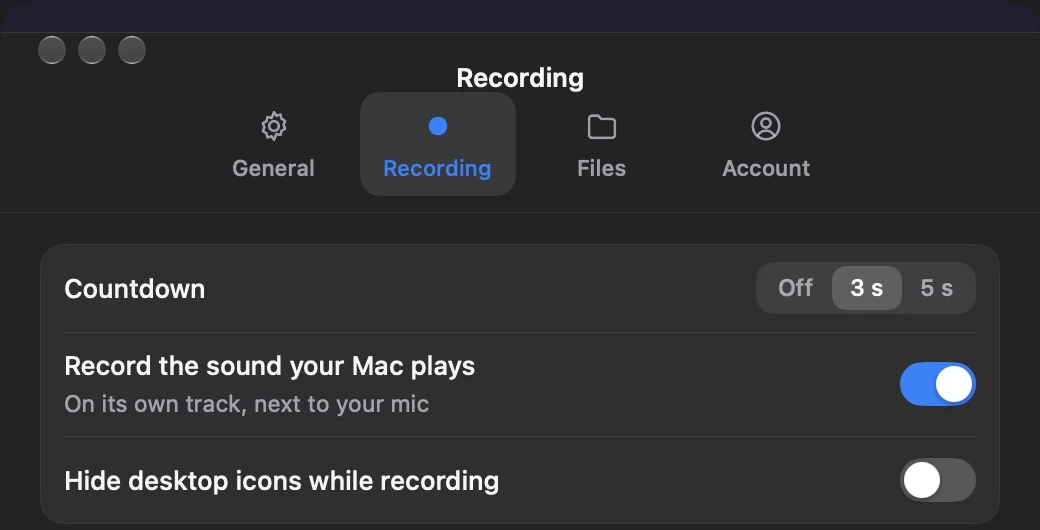Image resolution: width=1040 pixels, height=530 pixels.
Task: Click the blue Recording dot icon
Action: (438, 126)
